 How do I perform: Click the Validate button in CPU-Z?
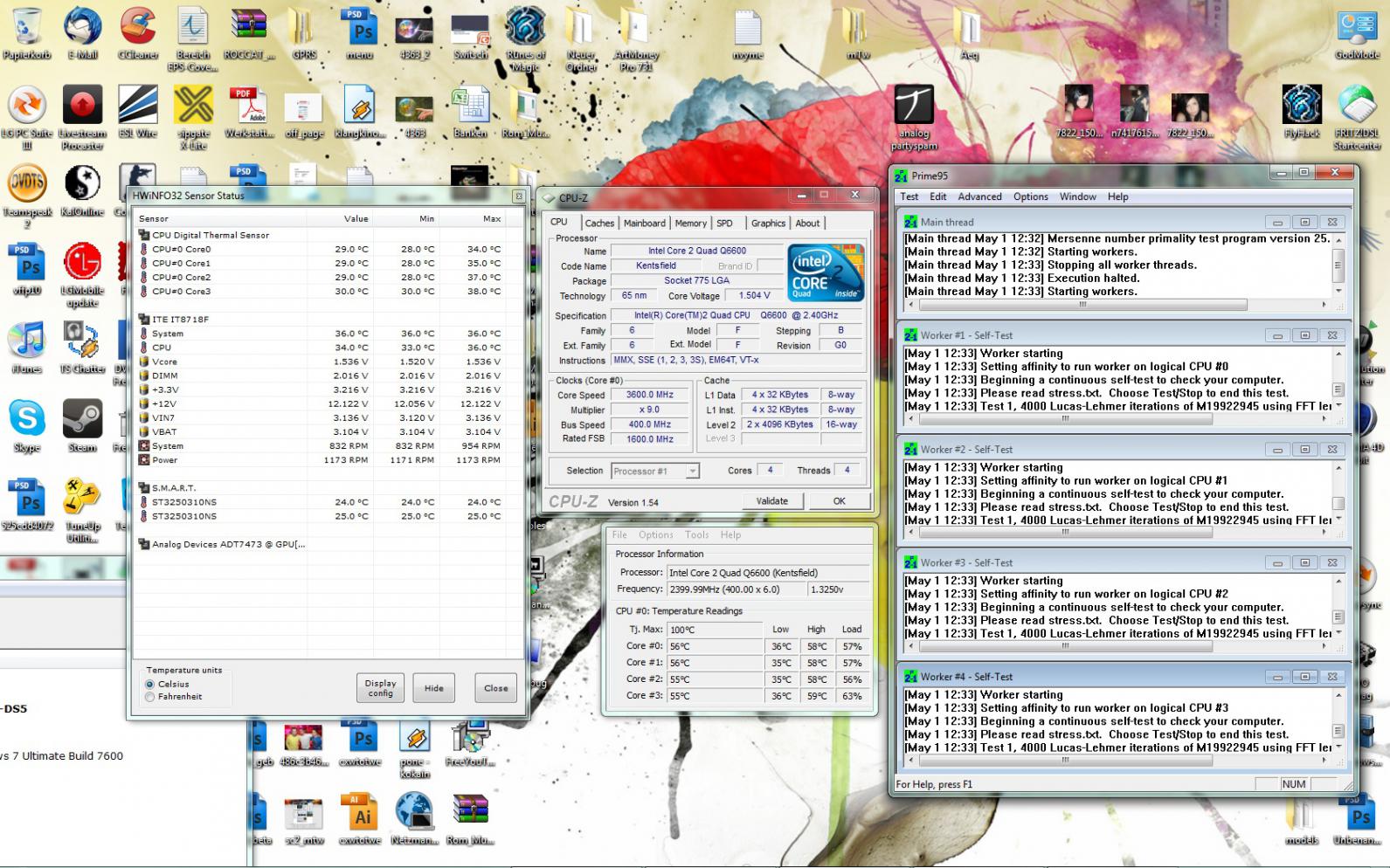pos(771,501)
